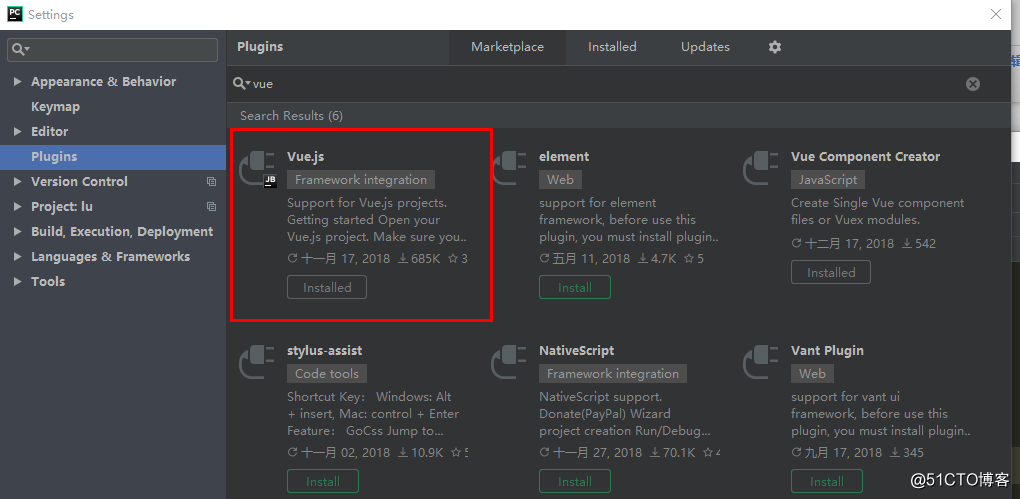Expand the Languages & Frameworks section
Viewport: 1020px width, 499px height.
click(18, 256)
